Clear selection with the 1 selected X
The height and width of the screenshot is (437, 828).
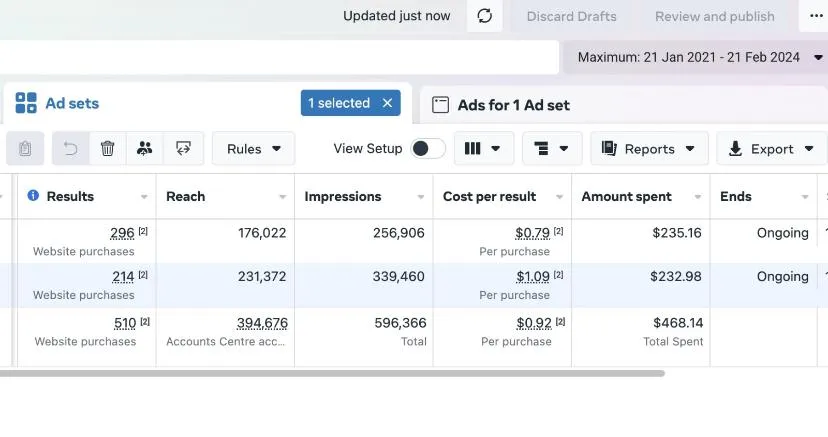tap(387, 103)
